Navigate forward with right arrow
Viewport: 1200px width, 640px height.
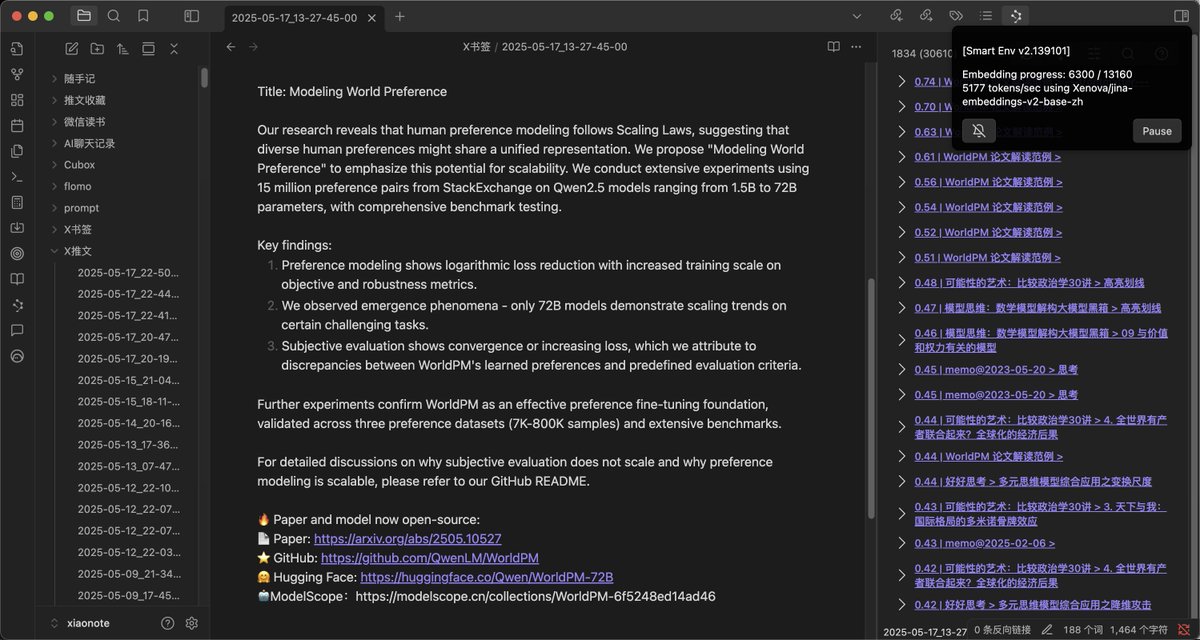(253, 47)
